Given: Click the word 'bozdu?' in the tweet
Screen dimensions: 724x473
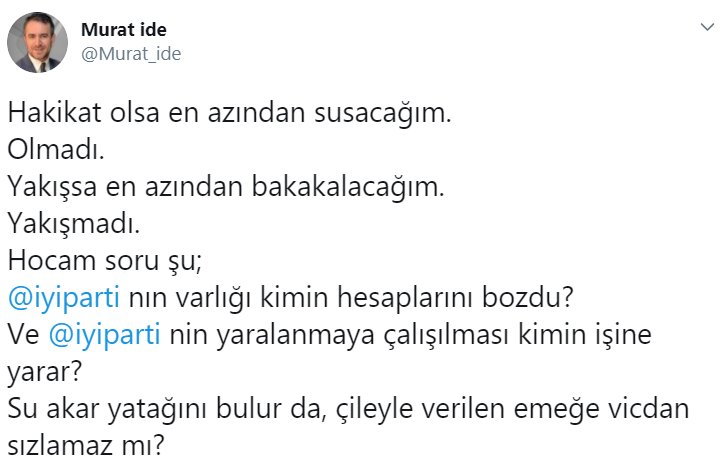Looking at the screenshot, I should point(528,298).
